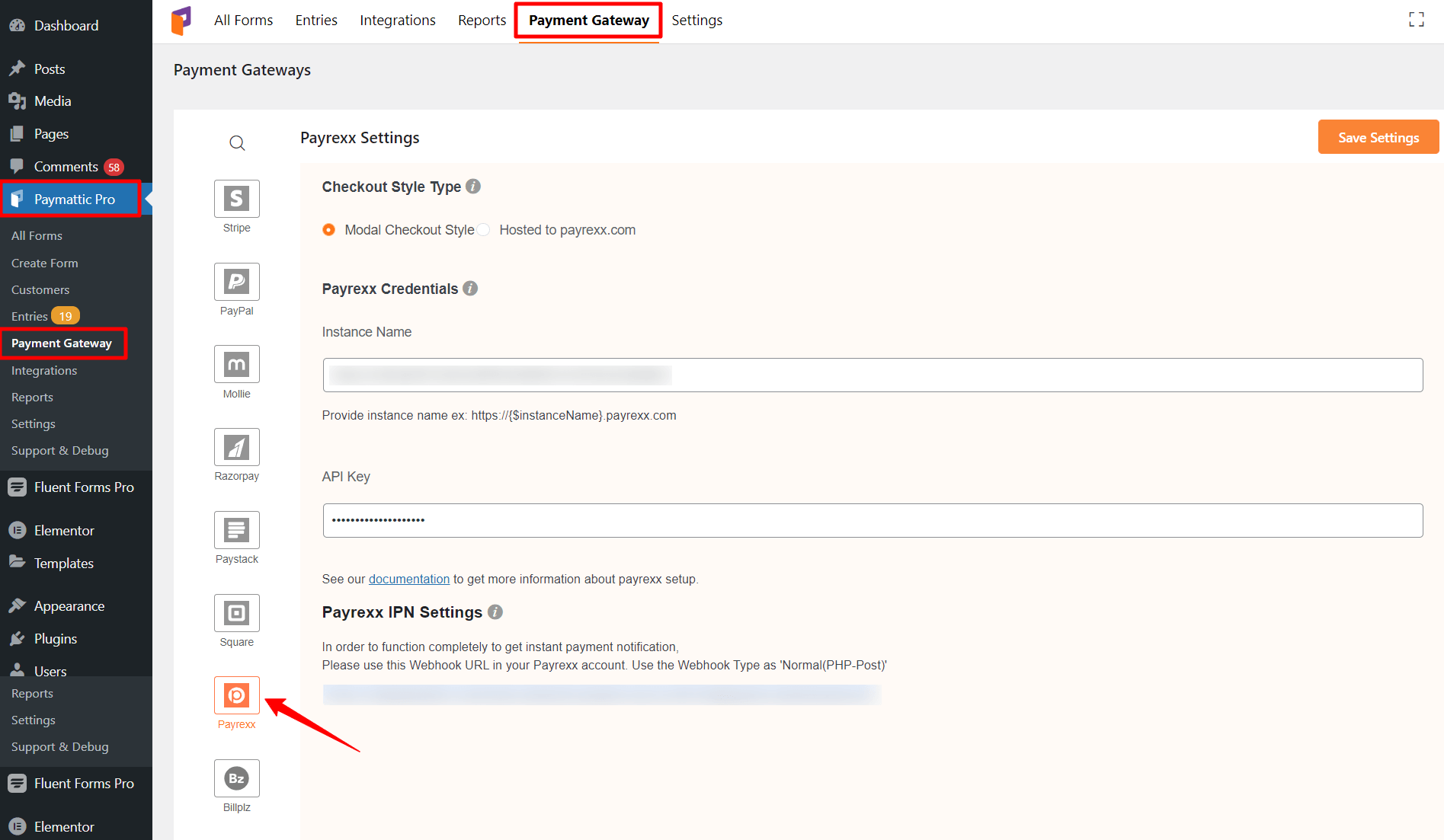The height and width of the screenshot is (840, 1444).
Task: Select the Square gateway icon
Action: point(236,613)
